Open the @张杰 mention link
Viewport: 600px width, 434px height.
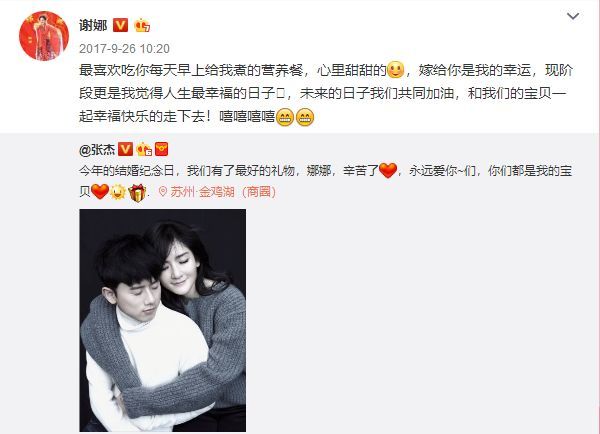97,150
